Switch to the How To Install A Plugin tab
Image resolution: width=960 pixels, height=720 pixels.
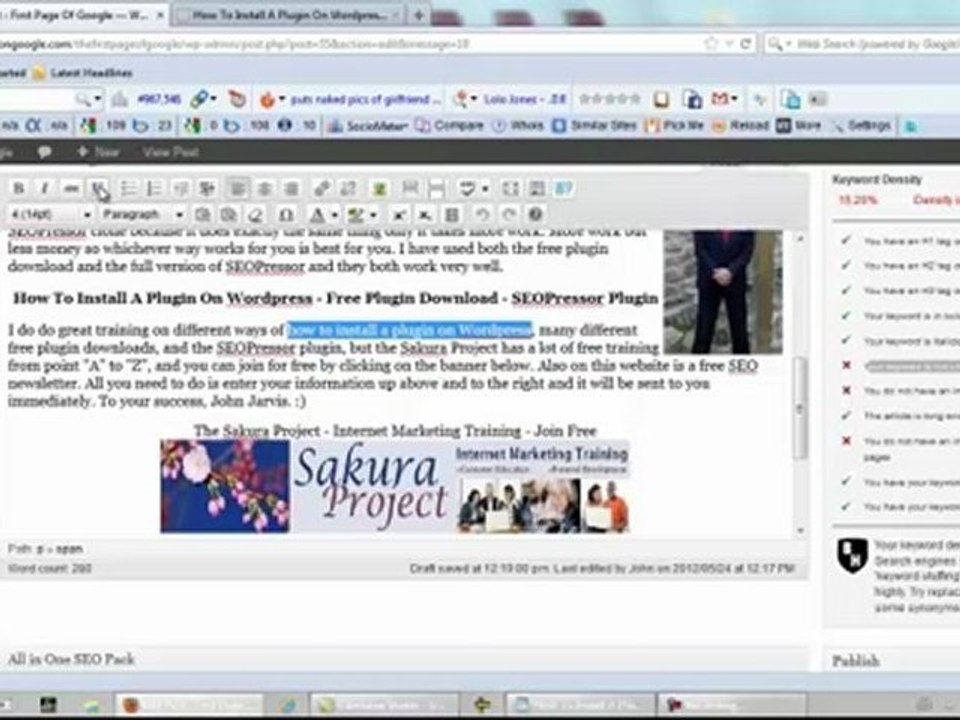[288, 15]
